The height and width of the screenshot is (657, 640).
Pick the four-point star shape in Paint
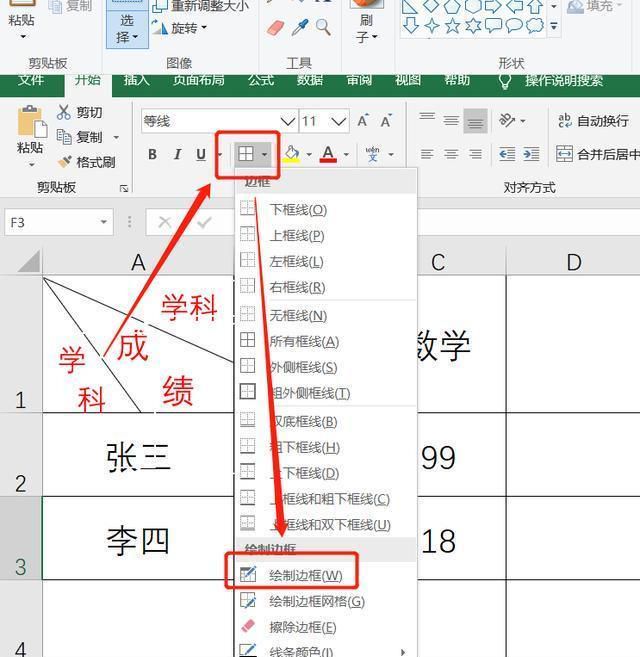432,26
